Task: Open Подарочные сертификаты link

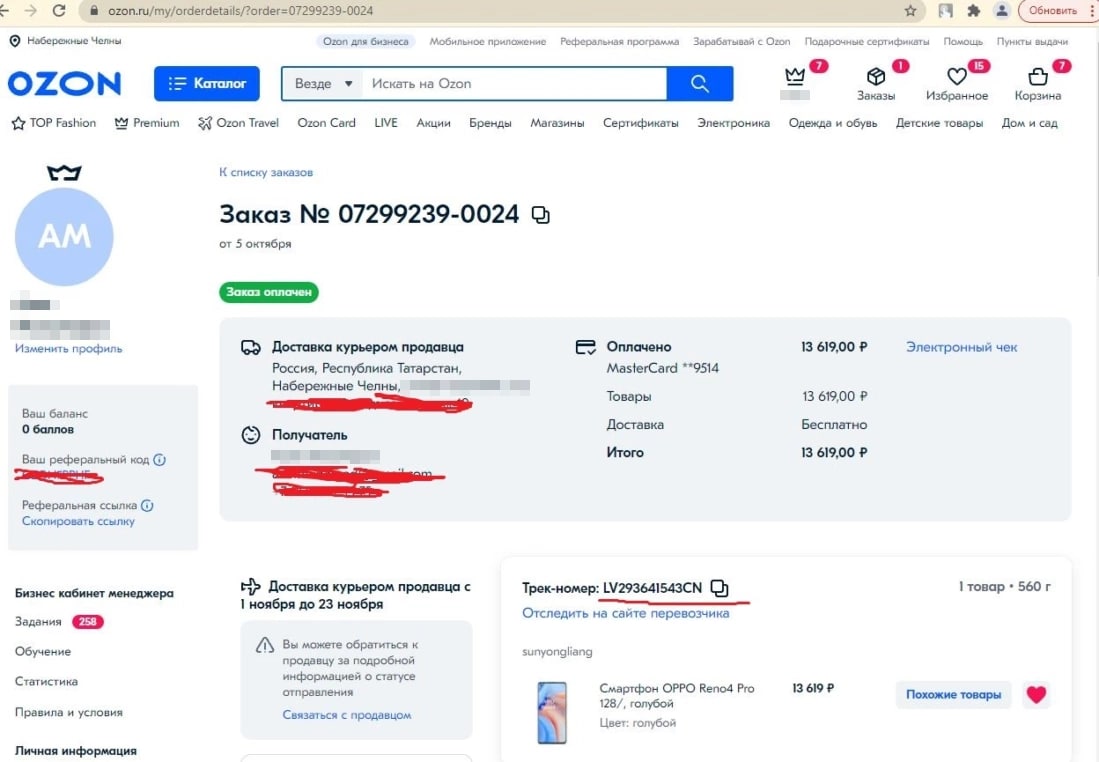Action: click(x=867, y=41)
